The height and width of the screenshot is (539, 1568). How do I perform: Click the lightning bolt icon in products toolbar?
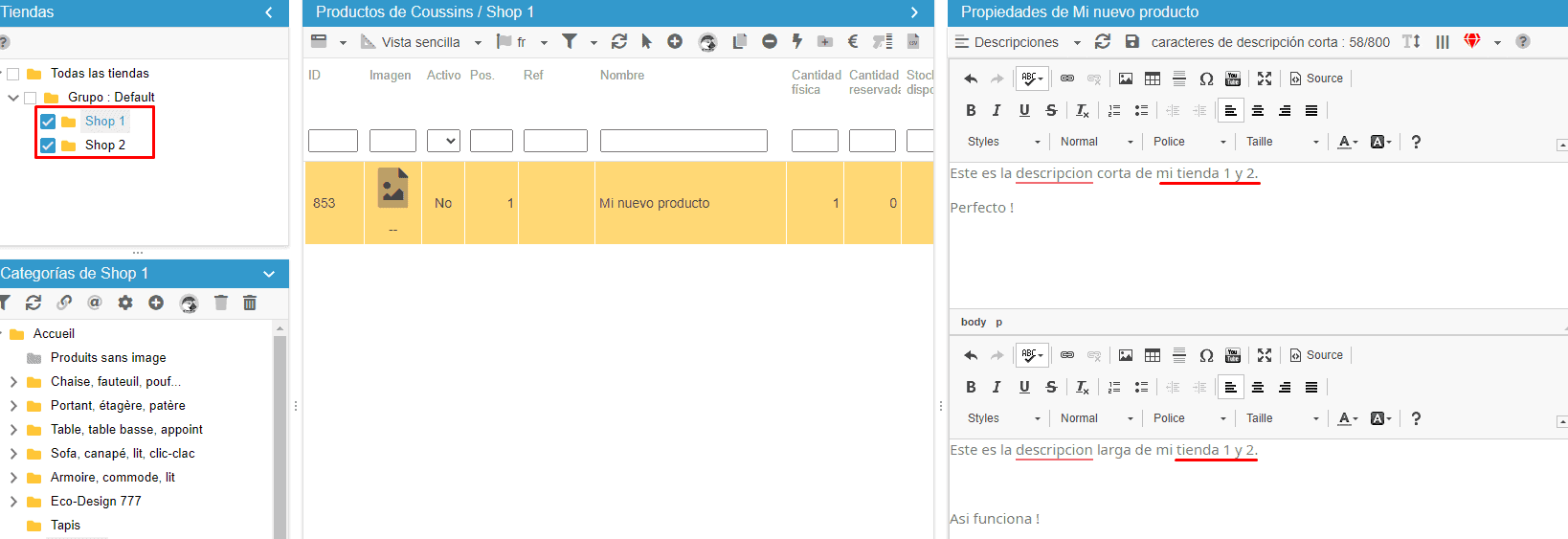click(796, 41)
